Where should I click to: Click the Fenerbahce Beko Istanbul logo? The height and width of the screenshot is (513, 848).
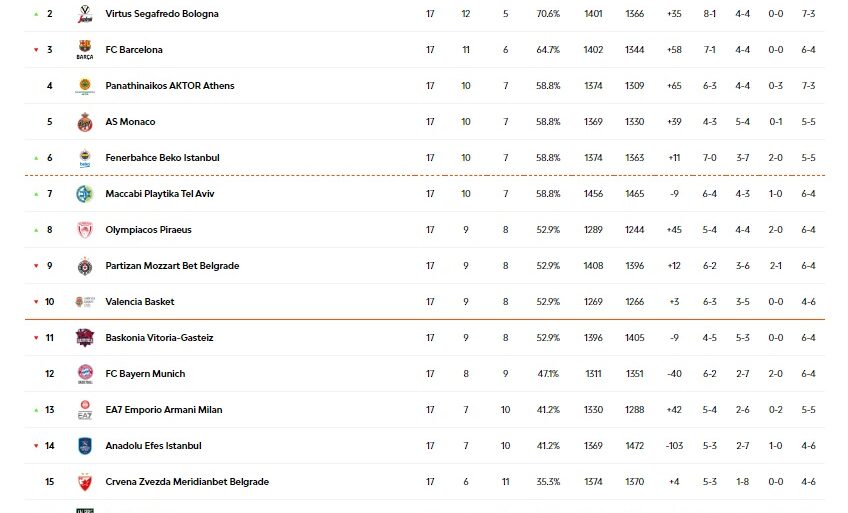point(85,158)
